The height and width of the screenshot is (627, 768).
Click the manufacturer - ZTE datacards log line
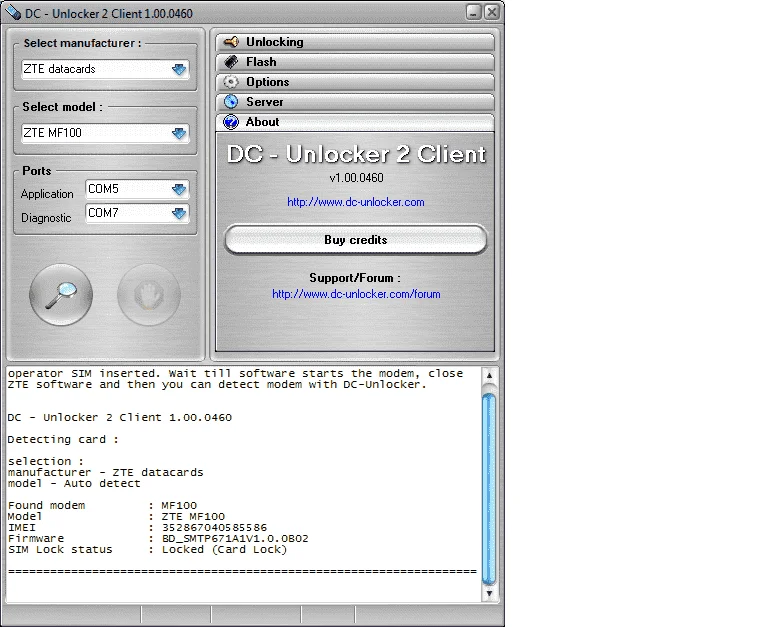(x=105, y=472)
